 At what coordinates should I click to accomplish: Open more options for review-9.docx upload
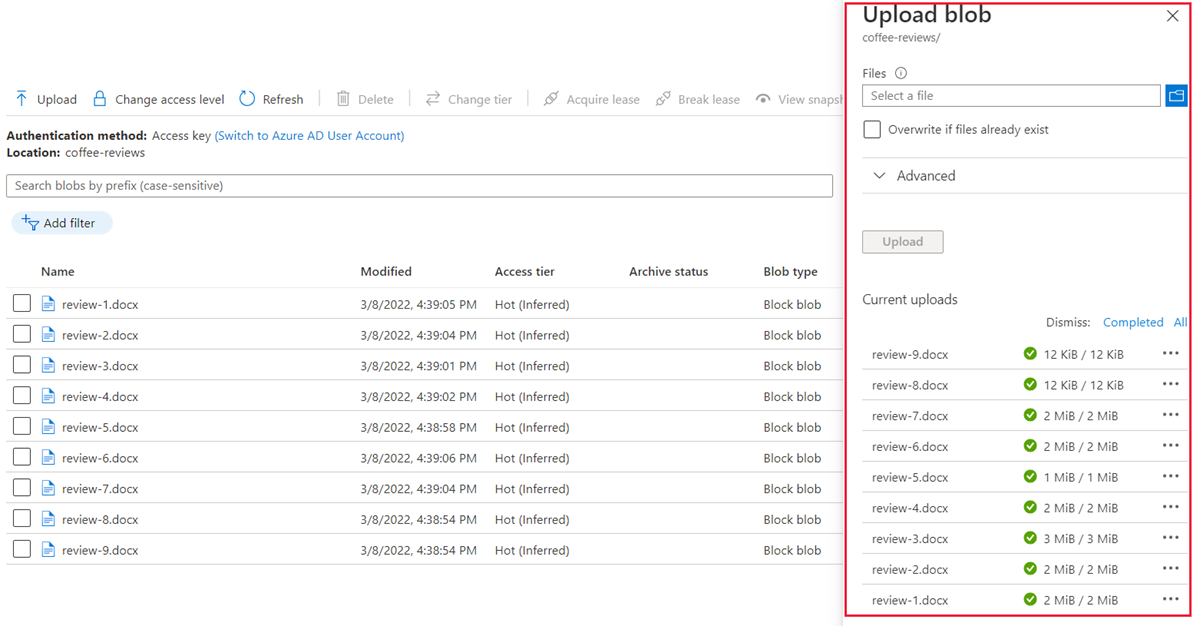(1171, 354)
